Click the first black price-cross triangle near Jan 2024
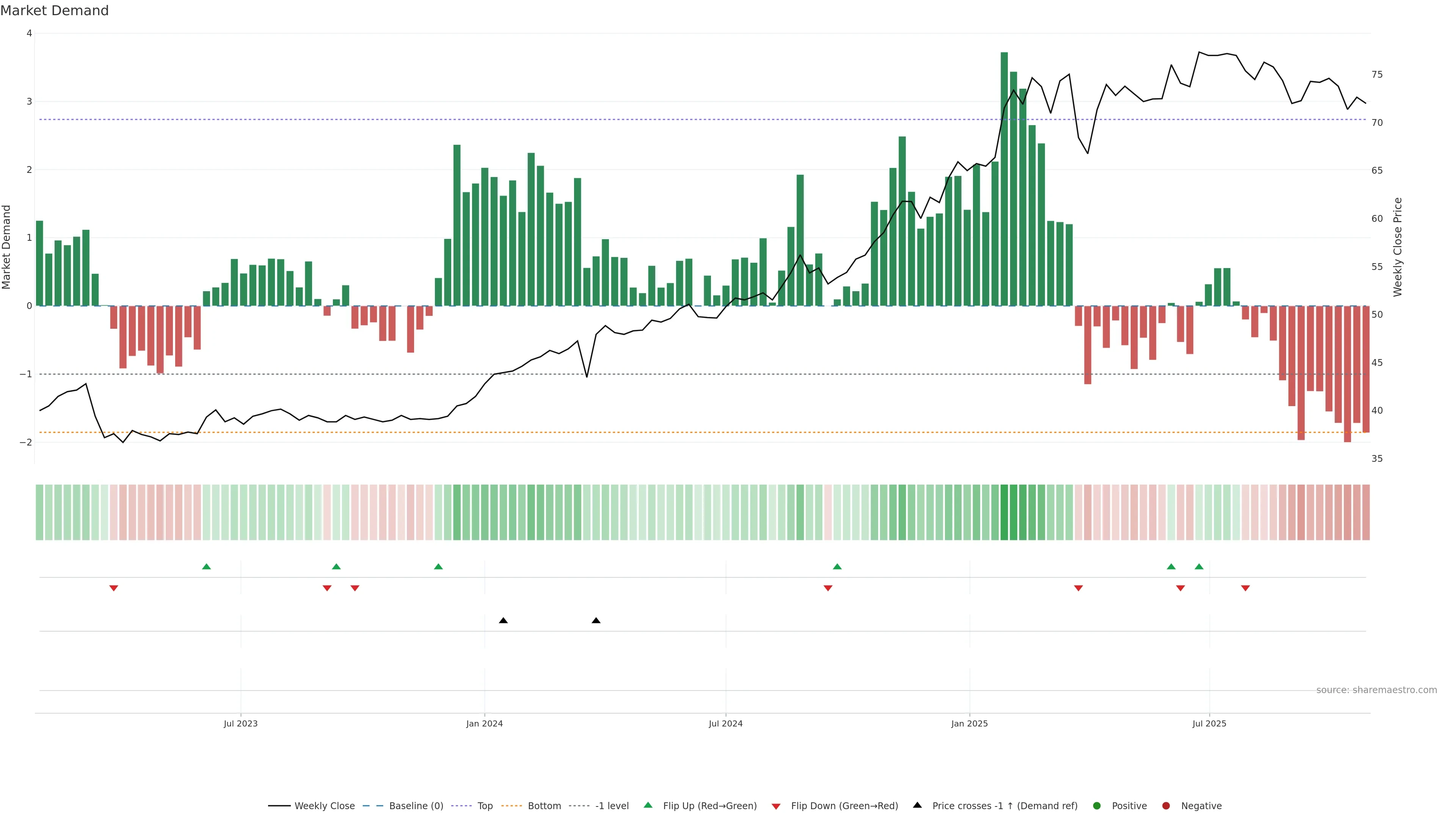This screenshot has width=1456, height=819. pos(503,621)
